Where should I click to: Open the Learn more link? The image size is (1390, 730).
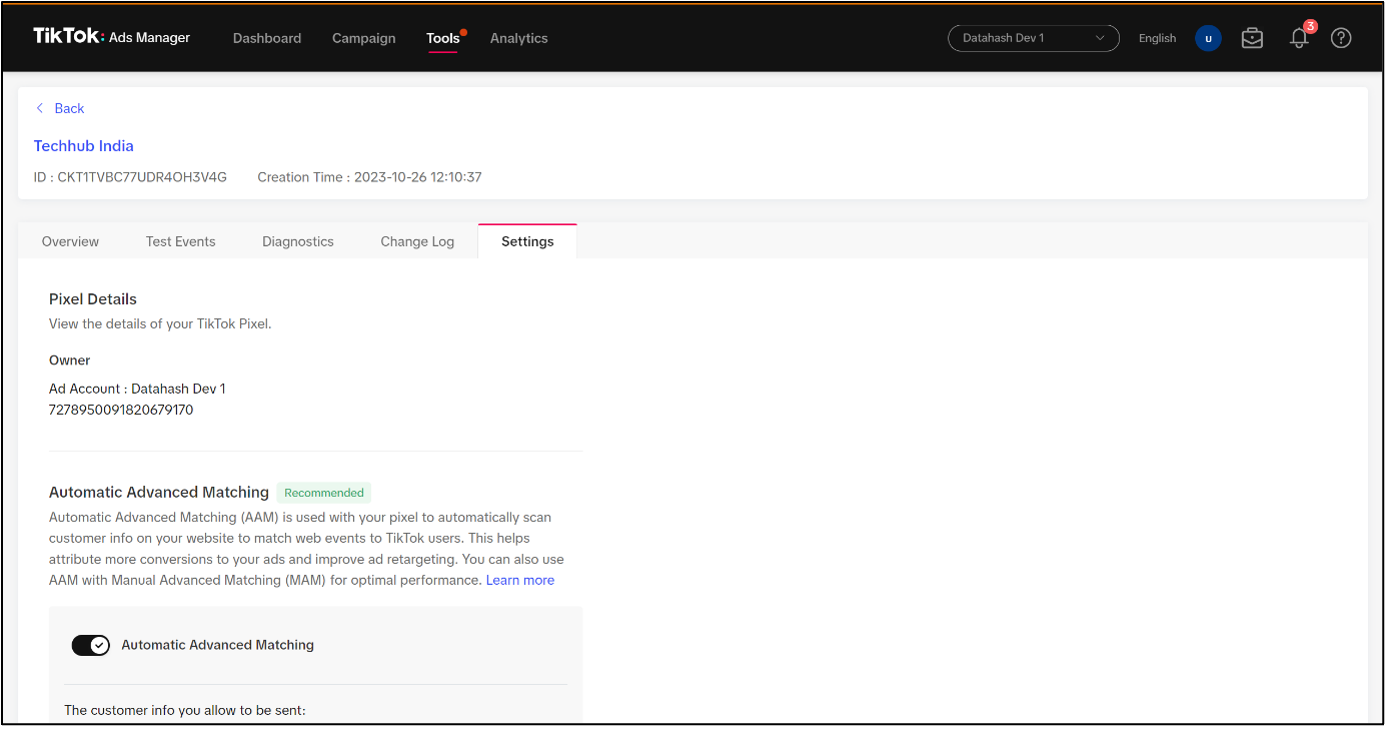[520, 580]
